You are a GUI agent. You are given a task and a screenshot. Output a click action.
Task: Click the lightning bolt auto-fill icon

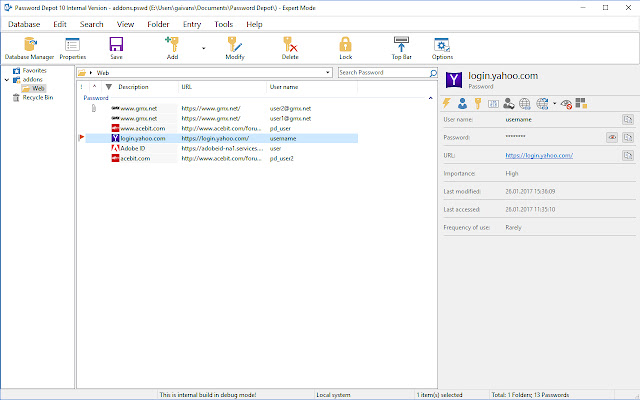pyautogui.click(x=447, y=103)
